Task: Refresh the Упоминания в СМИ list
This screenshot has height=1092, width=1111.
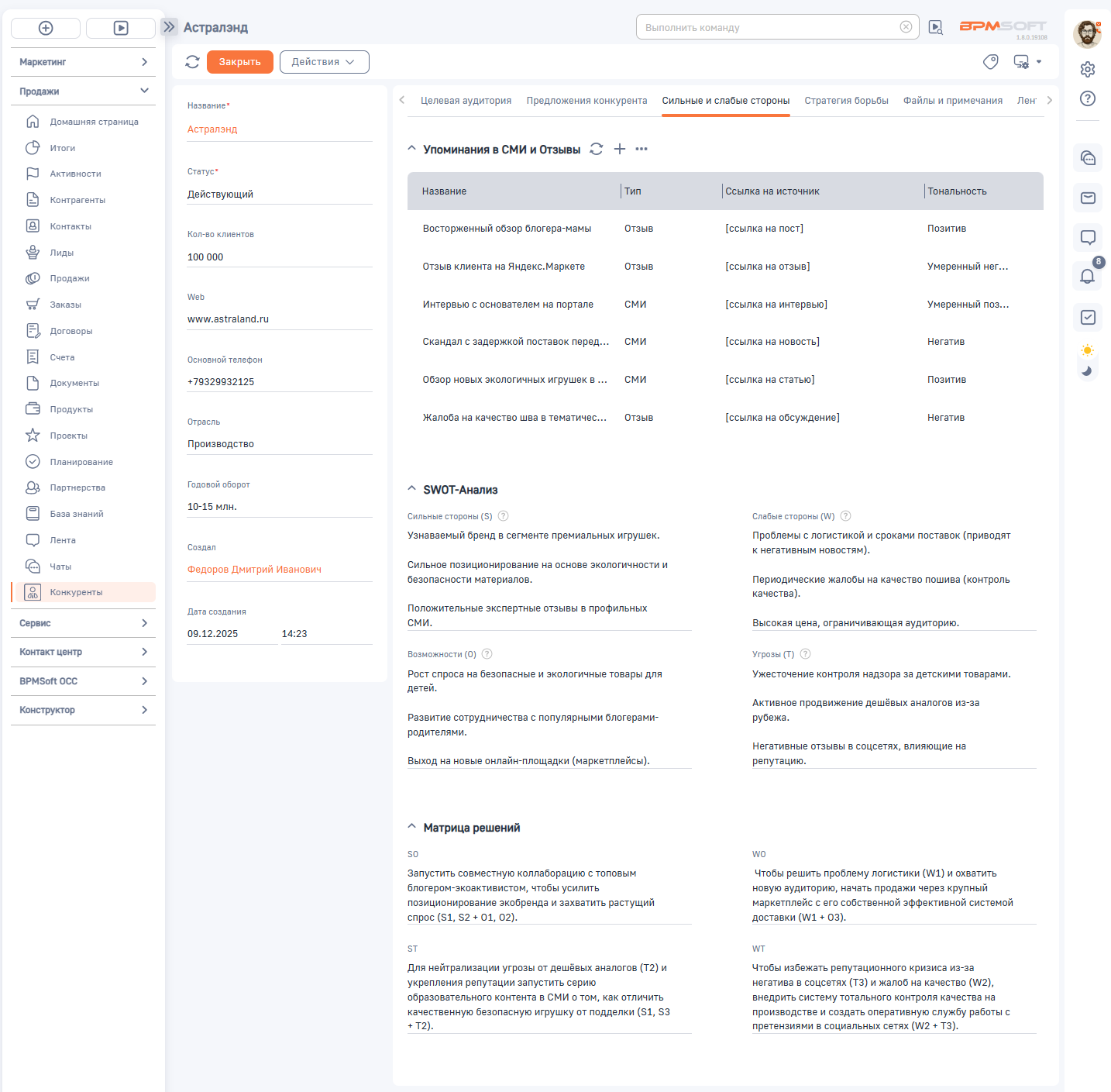Action: [x=596, y=149]
